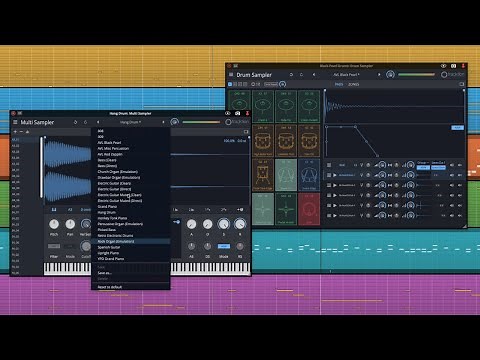Select the Ride cymbal pad in Drum Sampler
The image size is (480, 360).
point(286,106)
